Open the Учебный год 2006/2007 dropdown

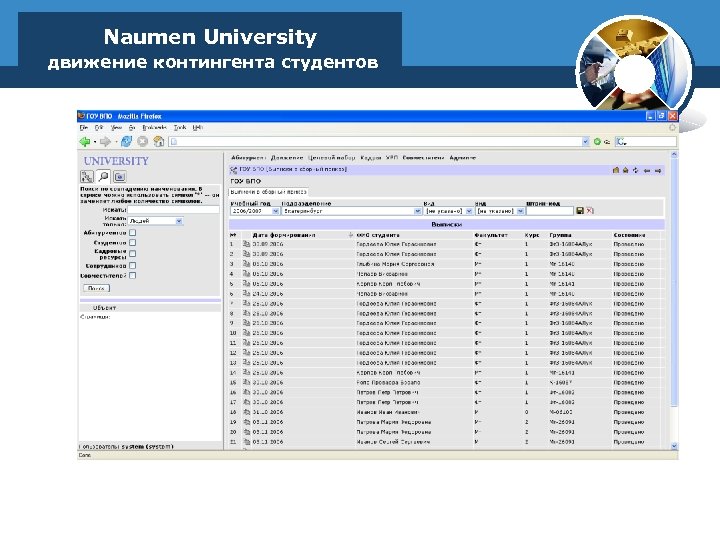tap(255, 211)
